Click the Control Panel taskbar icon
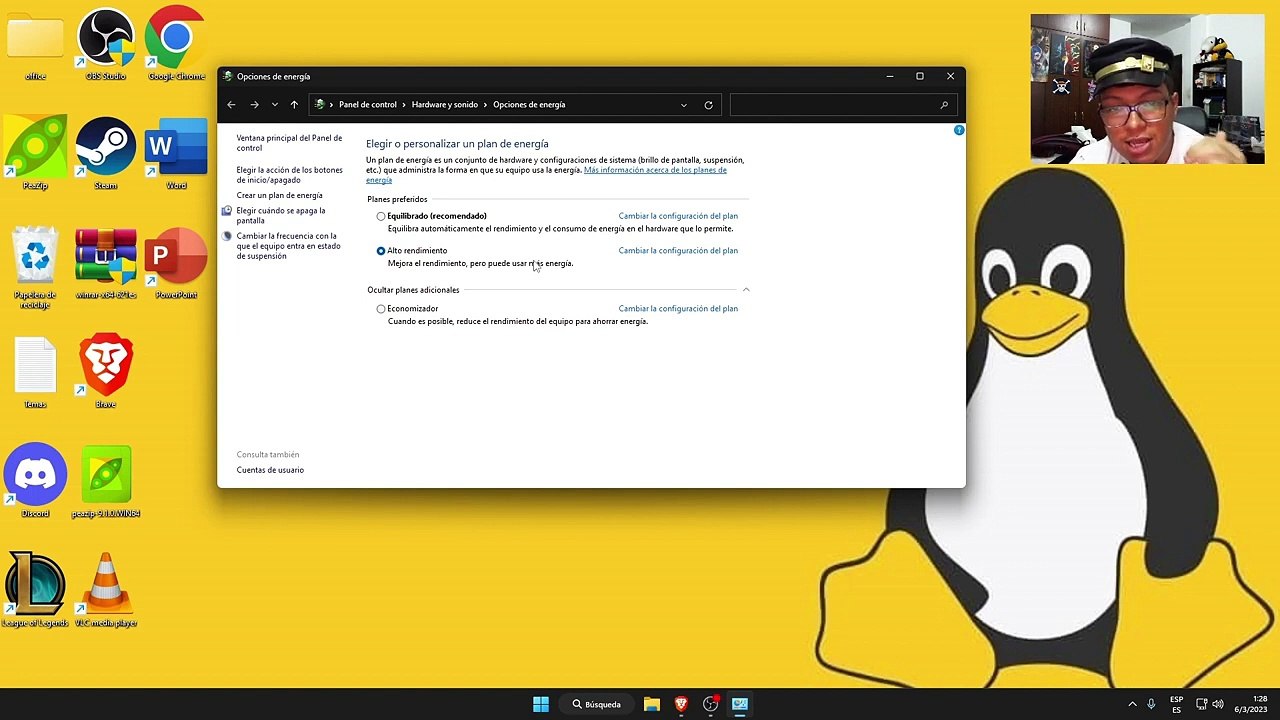The image size is (1280, 720). [740, 704]
